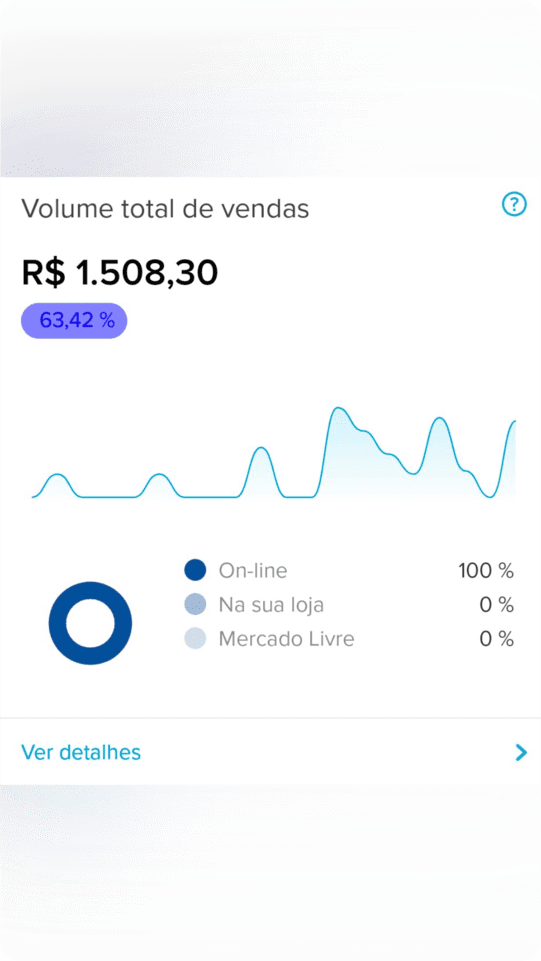Click the first small bump in sales chart
Viewport: 541px width, 961px height.
coord(57,475)
